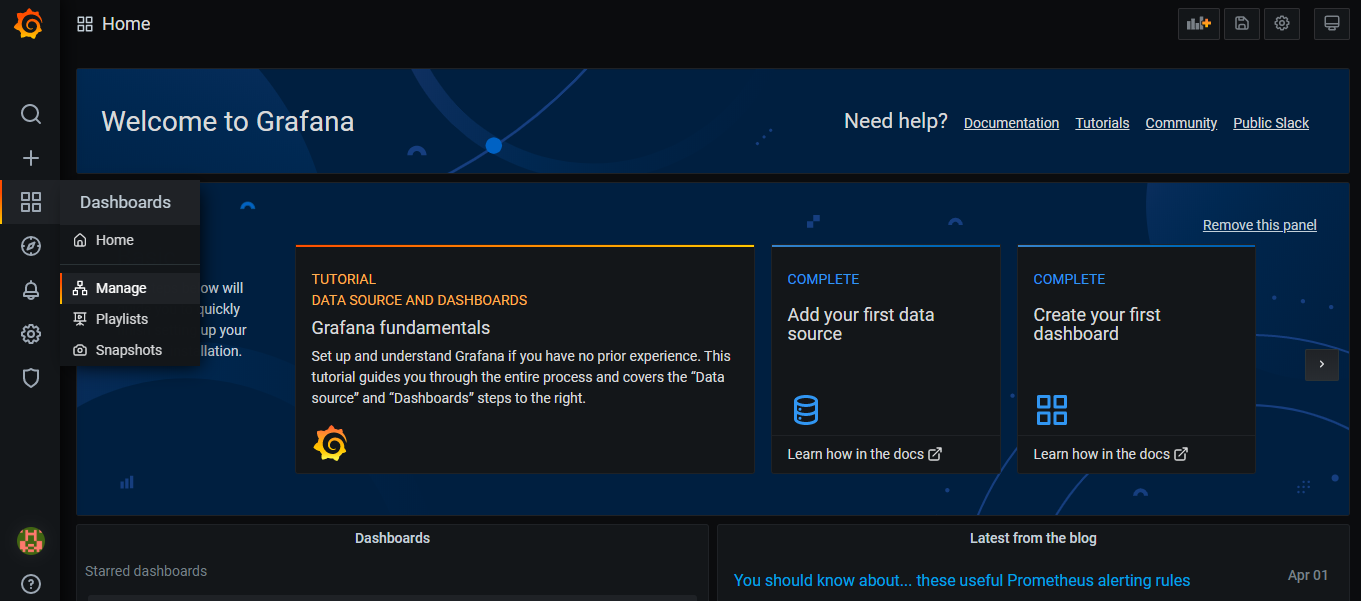Click the Starred dashboards label

(146, 571)
